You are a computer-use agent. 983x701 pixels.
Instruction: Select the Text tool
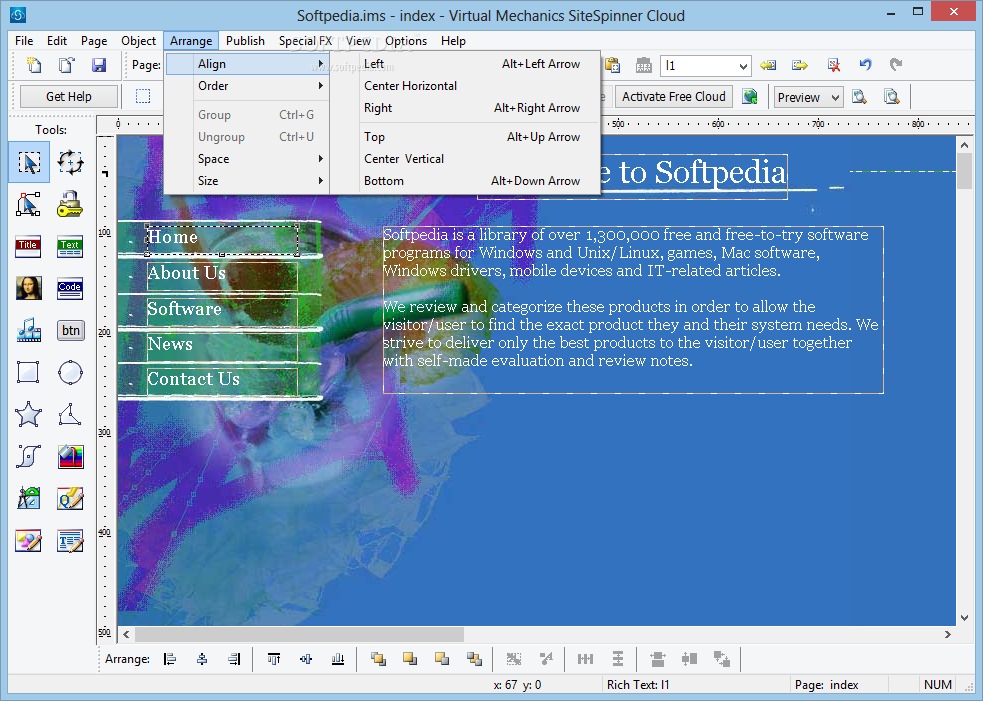pyautogui.click(x=70, y=247)
